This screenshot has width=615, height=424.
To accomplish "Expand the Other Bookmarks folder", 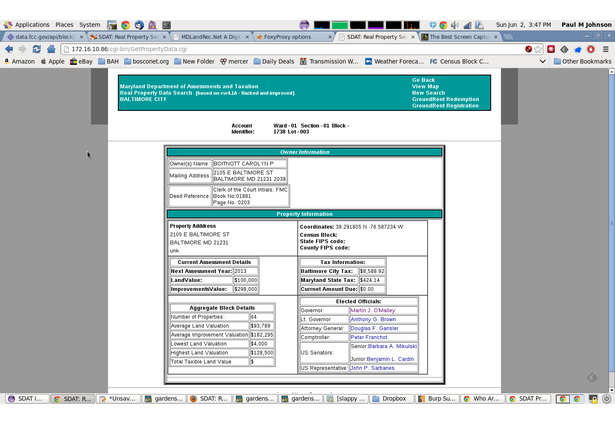I will point(582,62).
